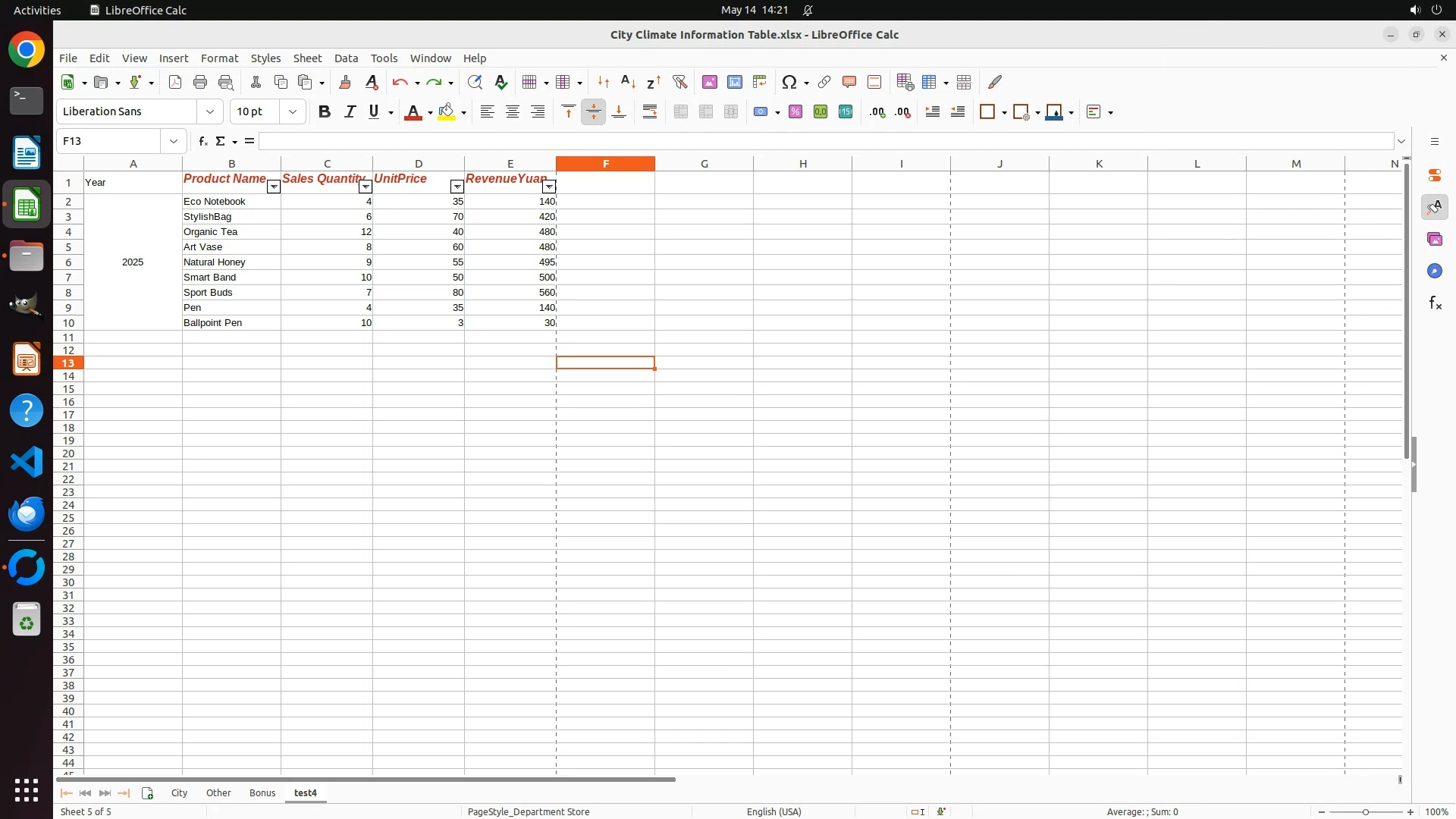This screenshot has width=1456, height=819.
Task: Click the zoom slider handle in status bar
Action: 1365,811
